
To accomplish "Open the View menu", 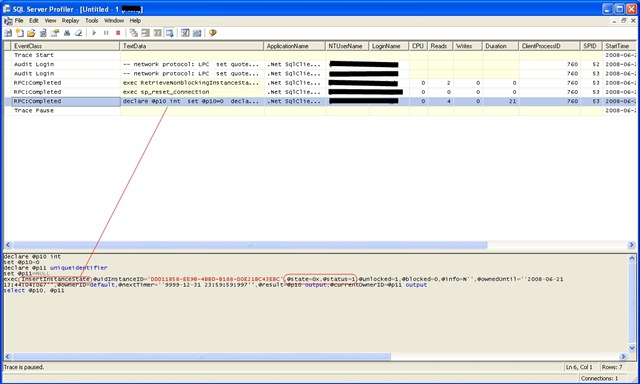I will click(50, 21).
